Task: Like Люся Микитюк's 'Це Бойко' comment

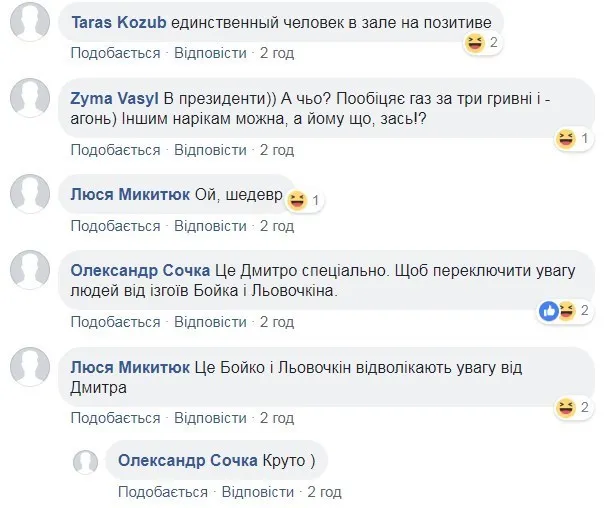Action: [115, 418]
